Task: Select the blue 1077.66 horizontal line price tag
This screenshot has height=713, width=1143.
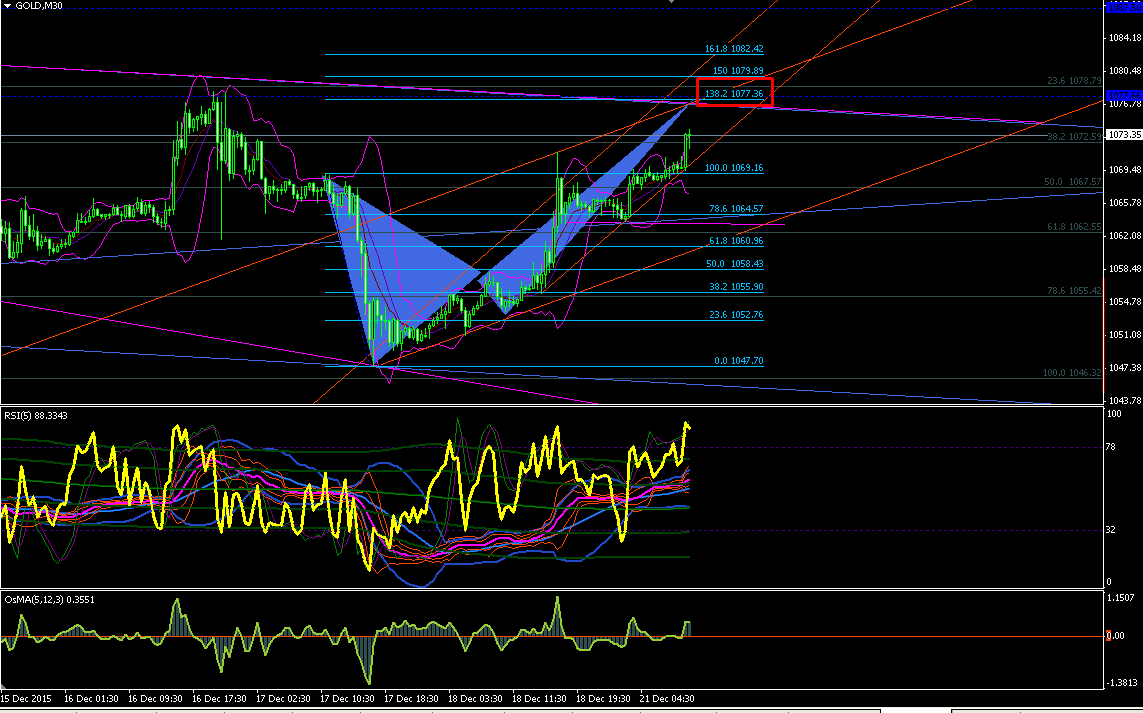Action: [1124, 96]
